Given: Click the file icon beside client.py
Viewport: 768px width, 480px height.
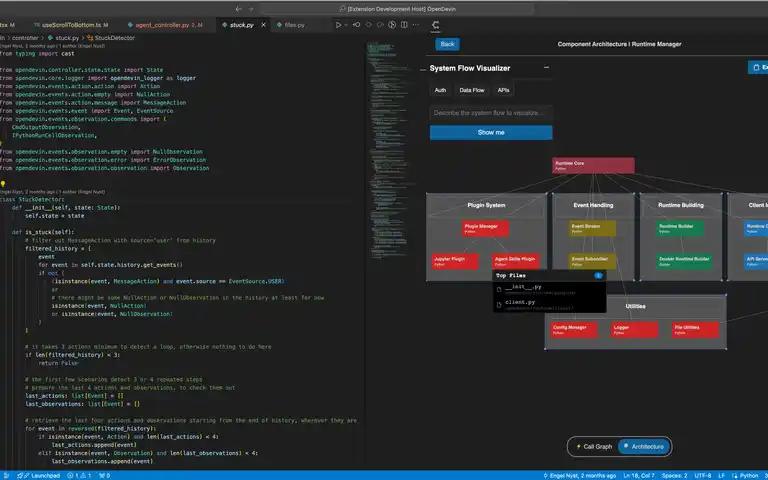Looking at the screenshot, I should [x=499, y=305].
